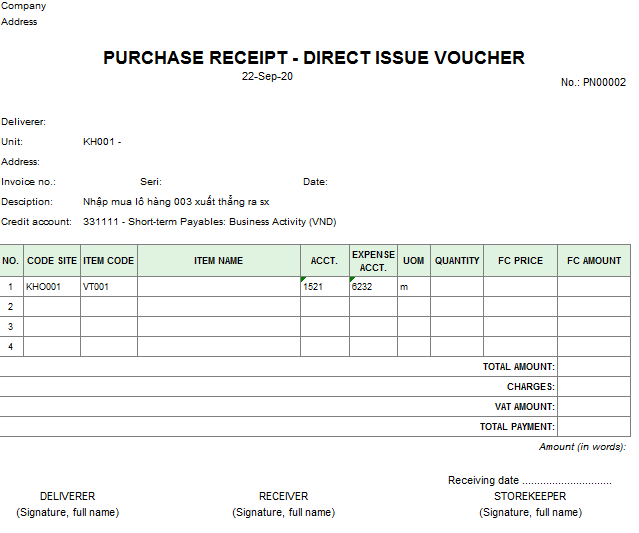The height and width of the screenshot is (533, 639).
Task: Select the KHO001 code site cell
Action: tap(52, 287)
